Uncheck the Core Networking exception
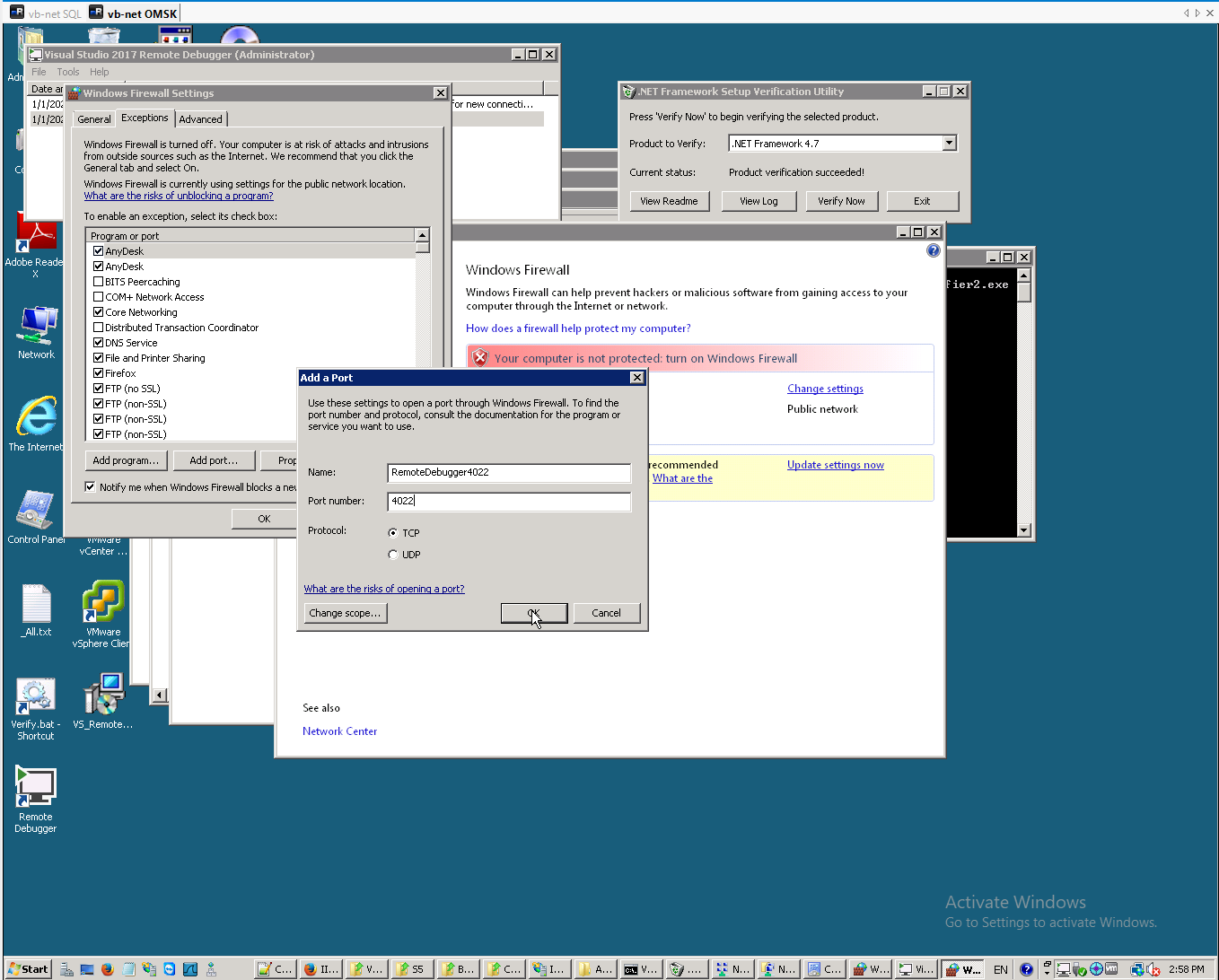 coord(99,312)
